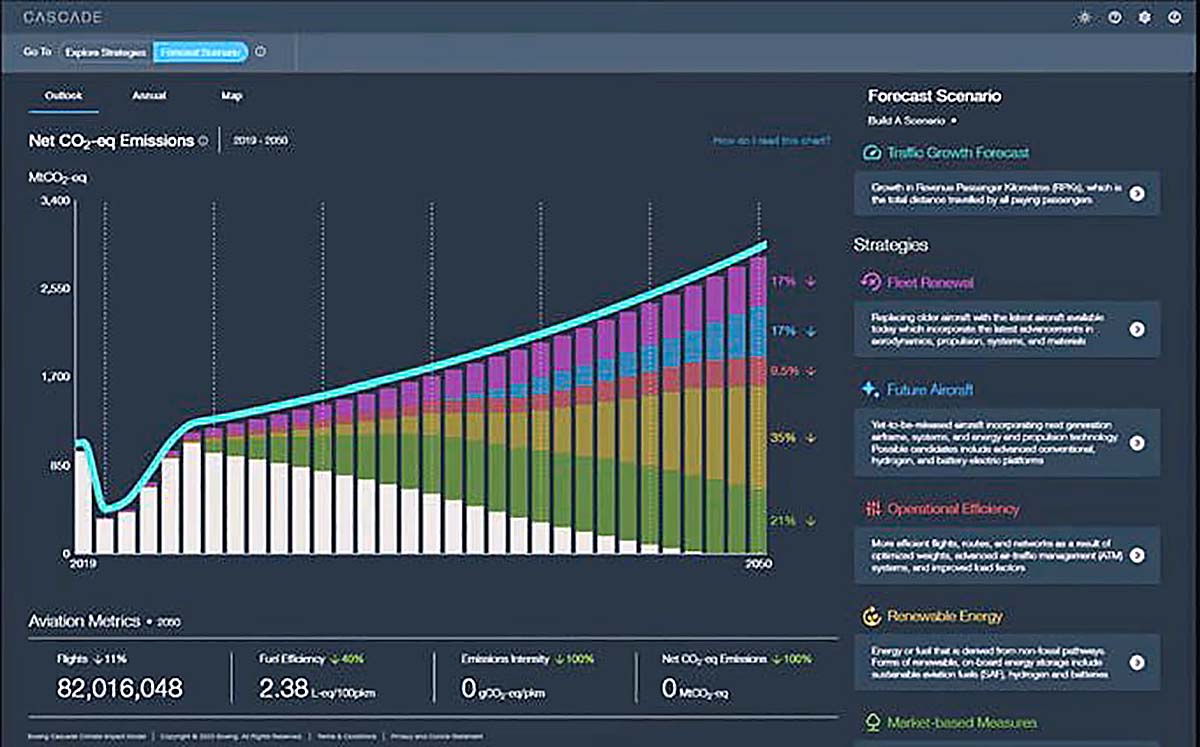Select the Forecast Scenario pill

point(200,52)
